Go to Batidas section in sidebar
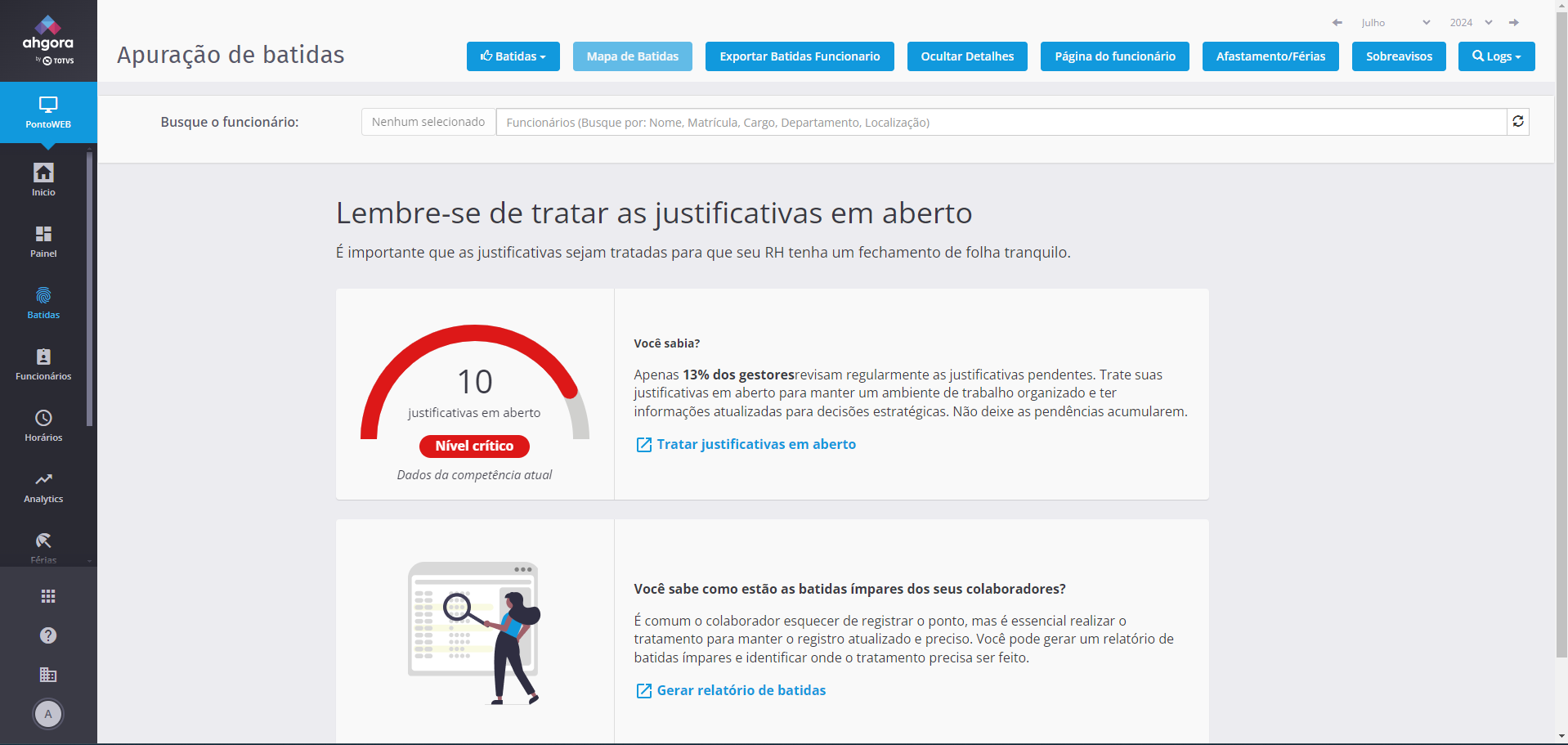This screenshot has height=745, width=1568. tap(43, 303)
